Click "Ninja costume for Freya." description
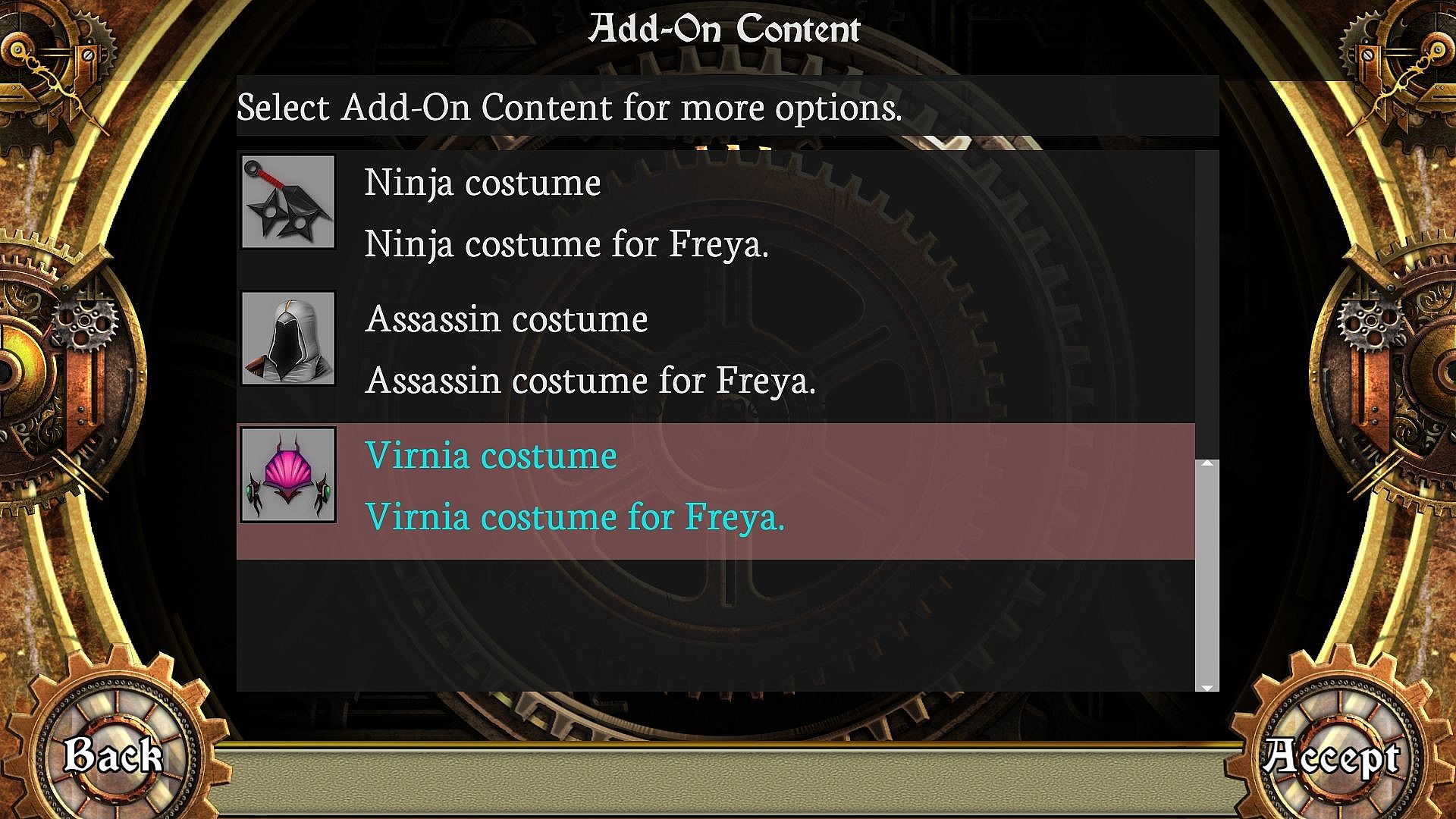 tap(566, 244)
